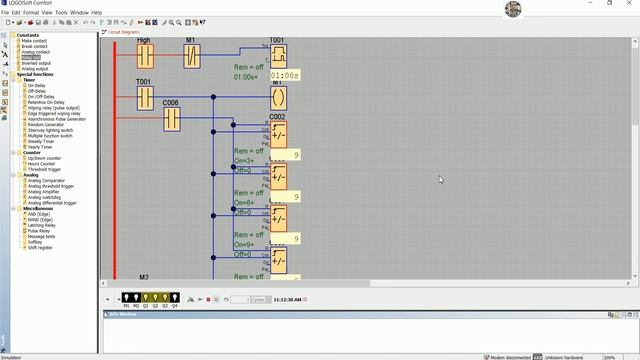The height and width of the screenshot is (360, 640).
Task: Toggle the M1 flag lamp in simulation bar
Action: point(126,298)
